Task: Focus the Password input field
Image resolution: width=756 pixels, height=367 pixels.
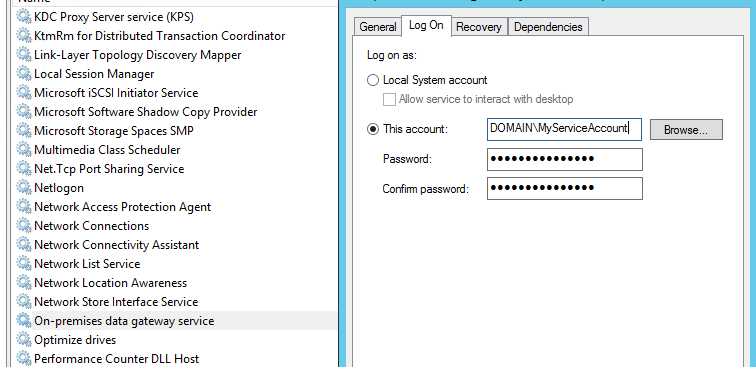Action: [x=565, y=159]
